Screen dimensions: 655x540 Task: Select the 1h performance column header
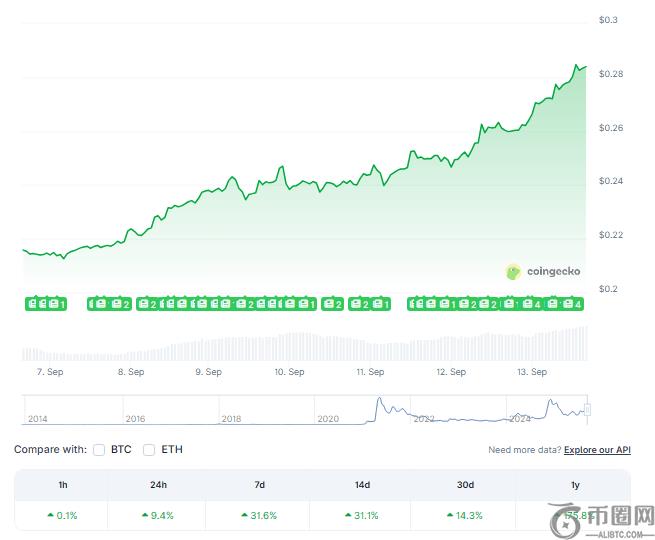tap(63, 485)
